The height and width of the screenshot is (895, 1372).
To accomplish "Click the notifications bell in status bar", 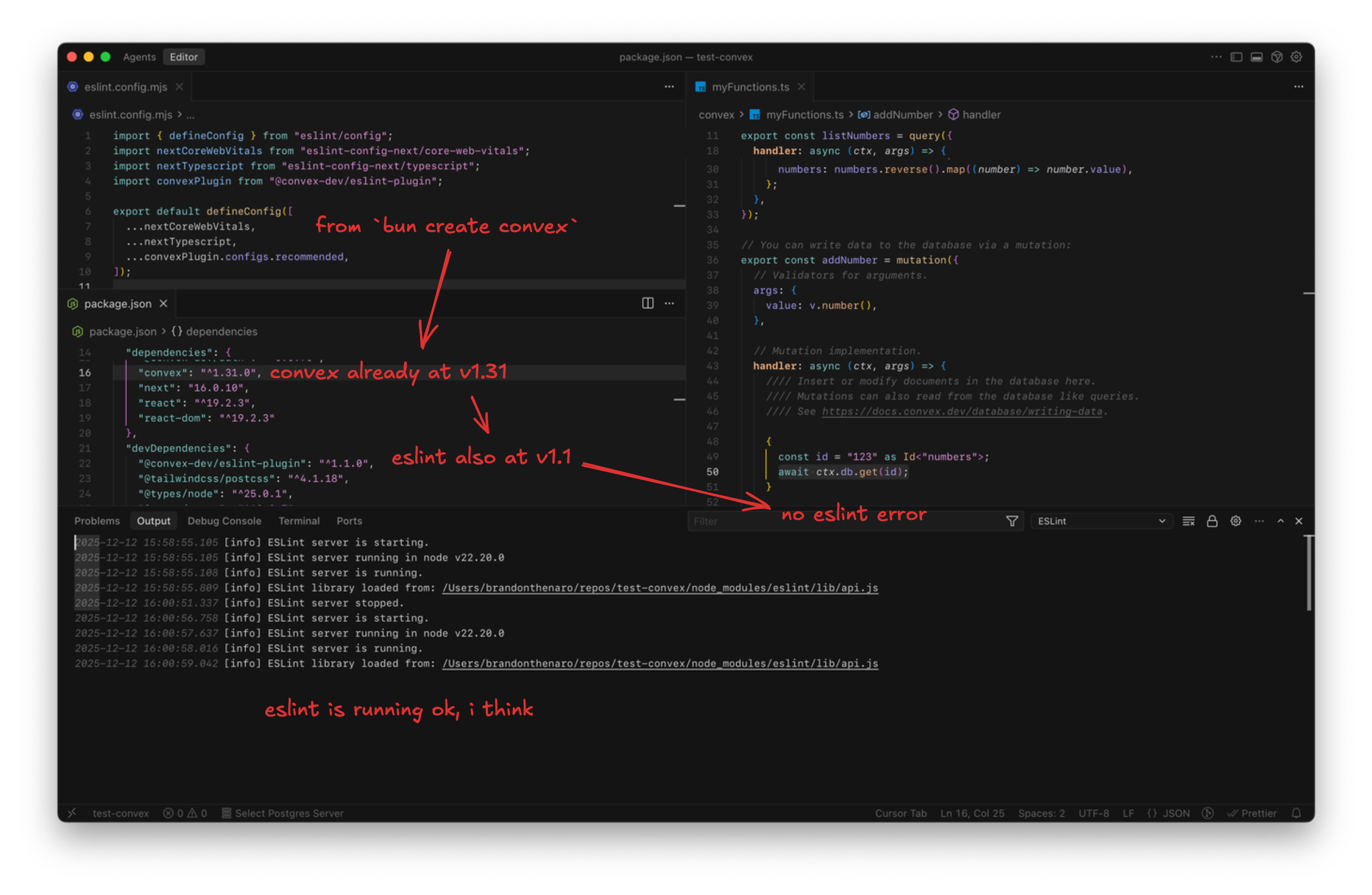I will 1296,813.
